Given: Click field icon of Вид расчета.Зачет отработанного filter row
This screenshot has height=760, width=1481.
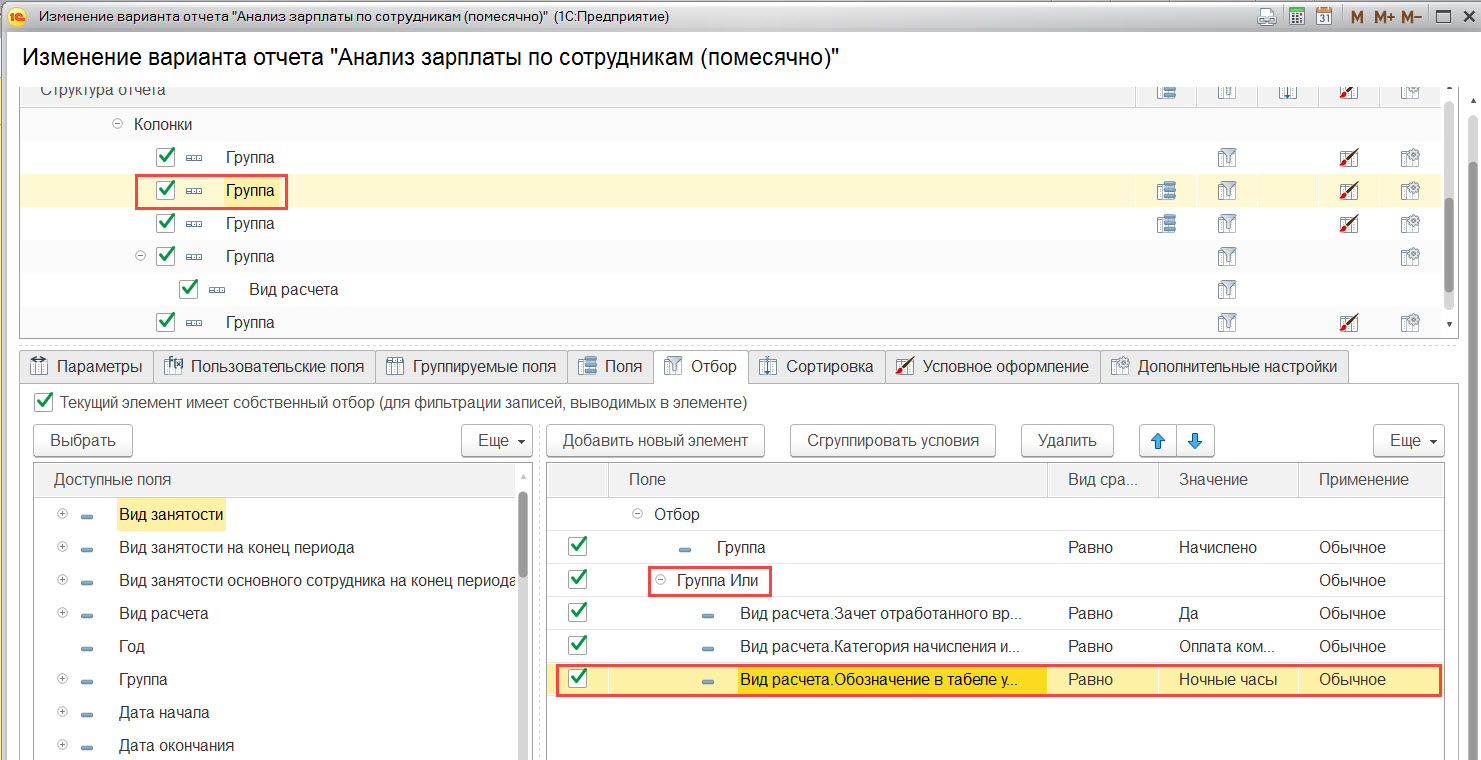Looking at the screenshot, I should click(708, 614).
